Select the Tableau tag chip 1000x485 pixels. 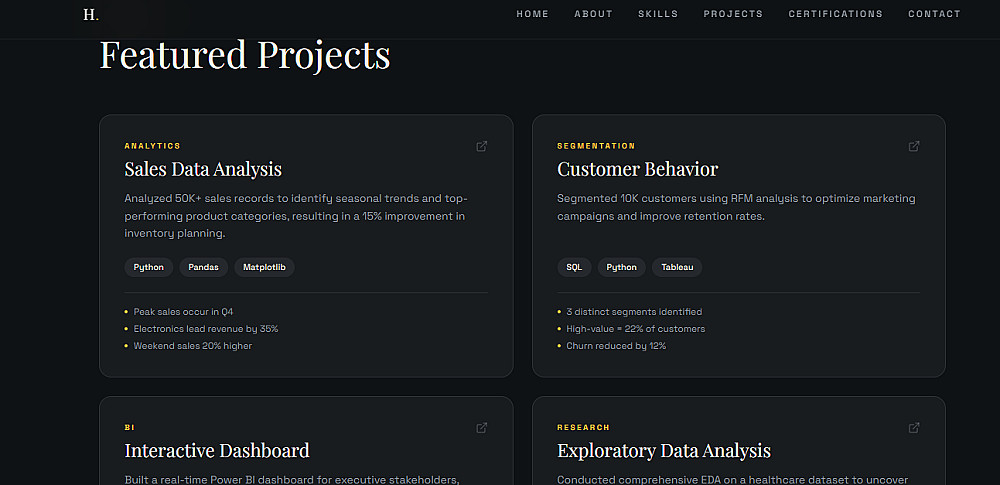click(677, 267)
